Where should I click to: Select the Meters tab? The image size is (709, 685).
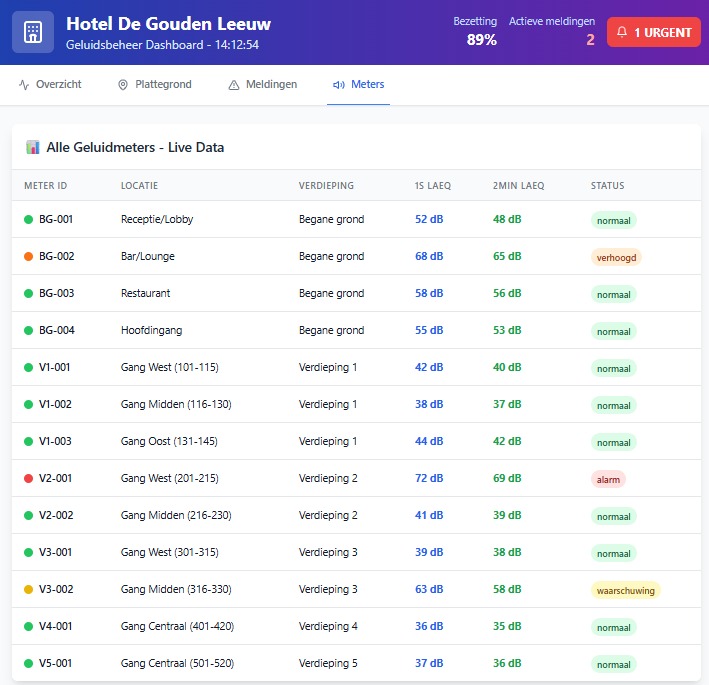[x=358, y=85]
